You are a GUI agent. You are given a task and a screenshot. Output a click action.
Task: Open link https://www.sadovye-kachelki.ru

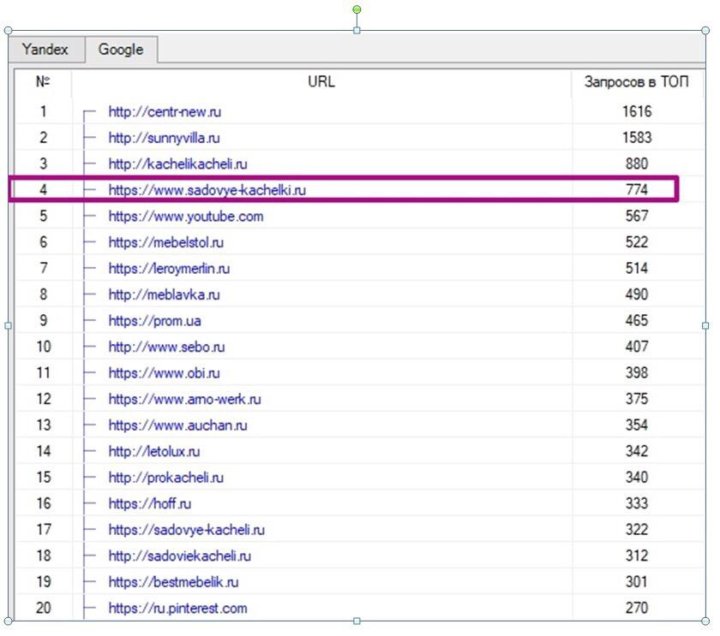tap(207, 190)
